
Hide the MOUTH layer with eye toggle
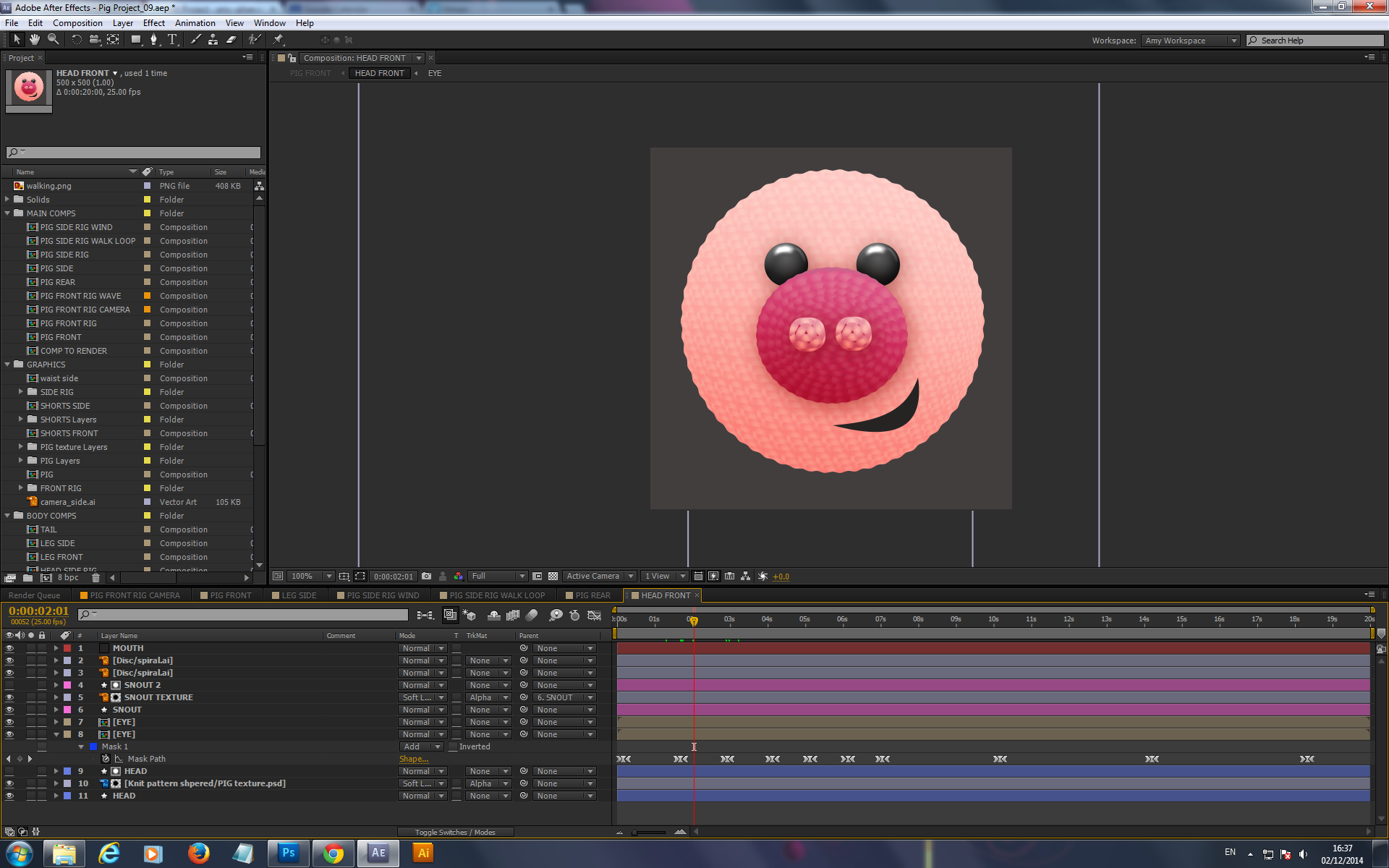[x=9, y=648]
